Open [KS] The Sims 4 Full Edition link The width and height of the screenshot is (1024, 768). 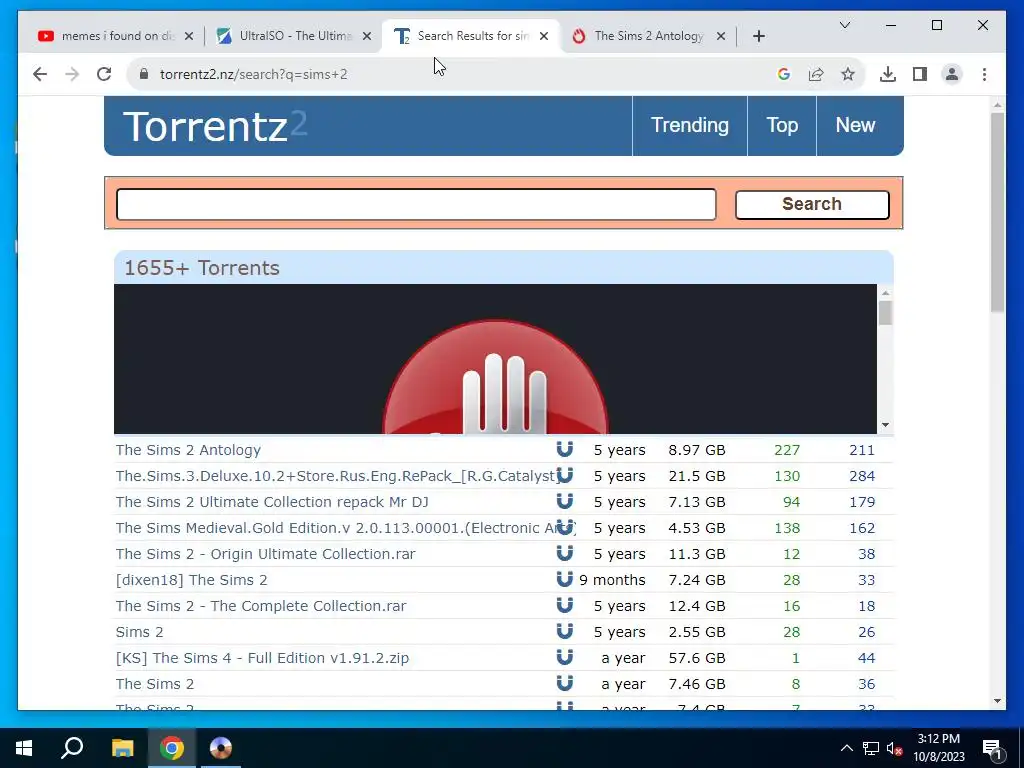pos(262,658)
